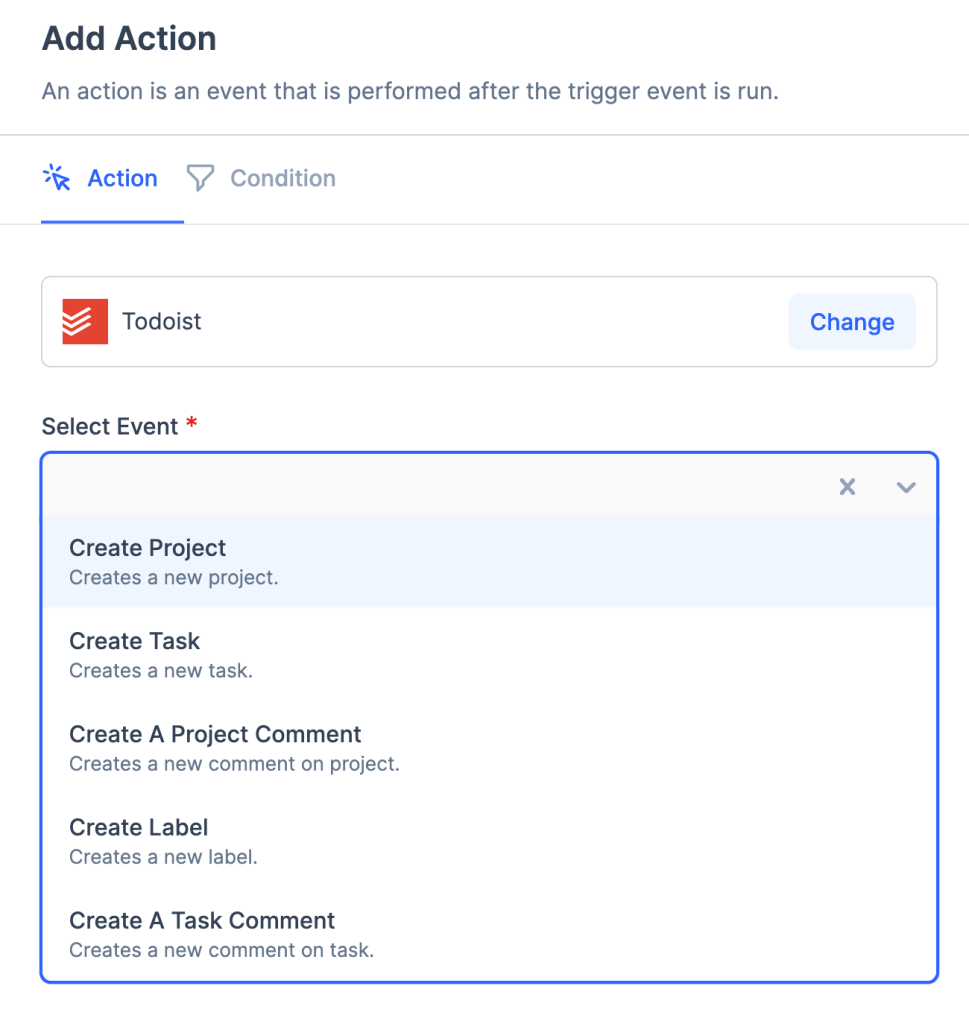The image size is (969, 1024).
Task: Clear the Select Event field with the X icon
Action: coord(847,487)
